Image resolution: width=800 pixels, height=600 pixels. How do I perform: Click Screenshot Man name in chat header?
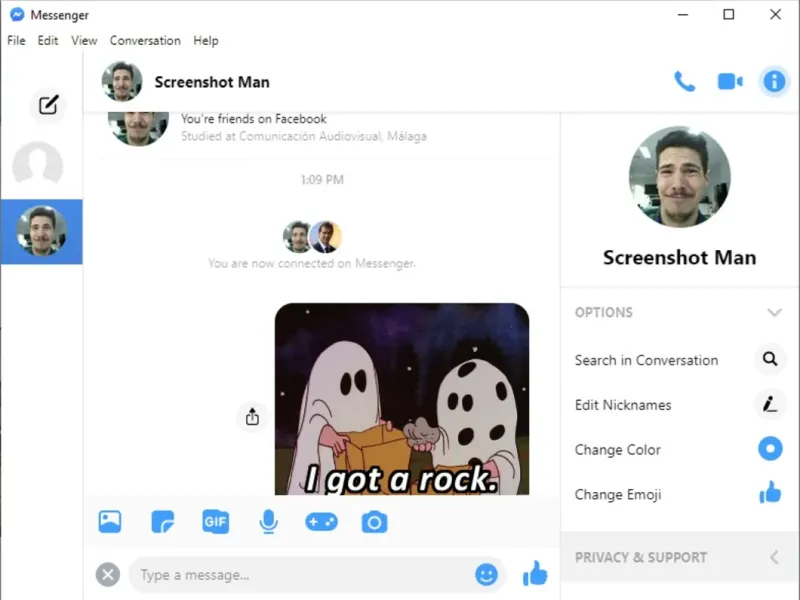click(x=212, y=82)
